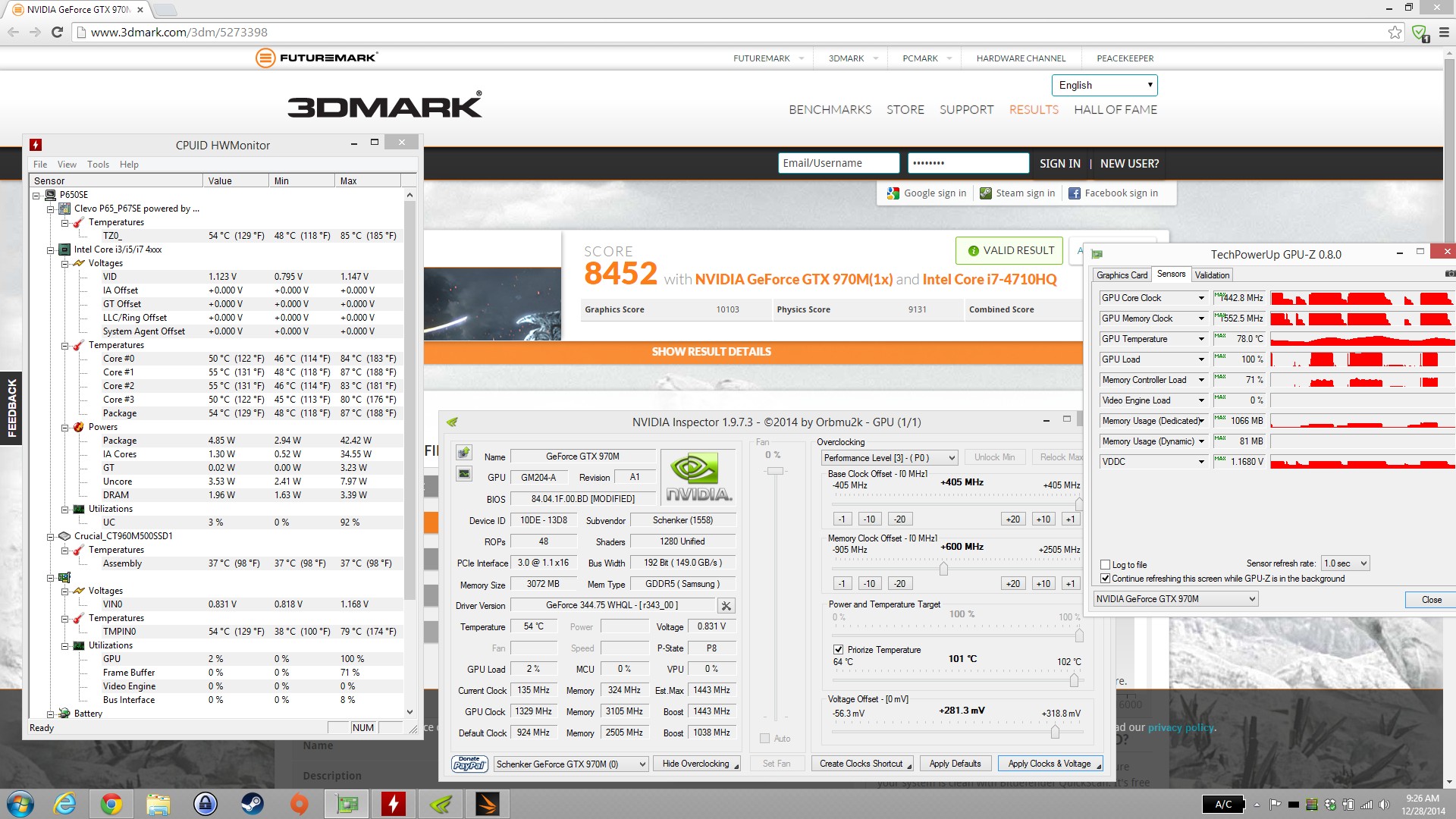Open File Explorer from the taskbar

coord(158,804)
